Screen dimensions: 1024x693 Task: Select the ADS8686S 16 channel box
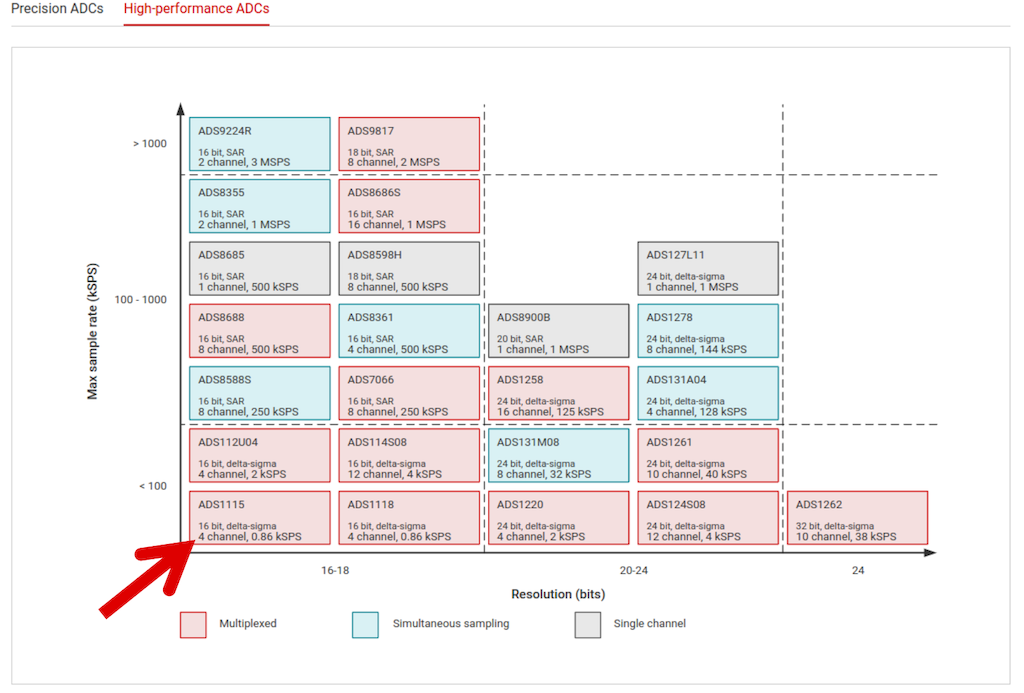[x=409, y=206]
